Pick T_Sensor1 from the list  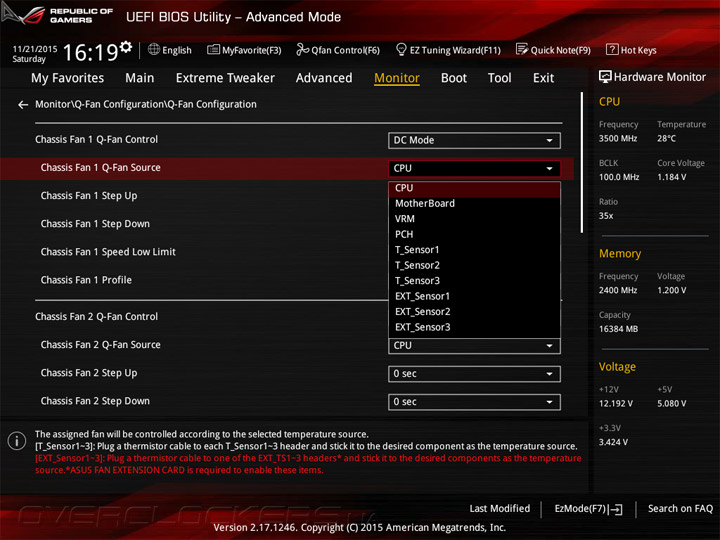(x=474, y=250)
